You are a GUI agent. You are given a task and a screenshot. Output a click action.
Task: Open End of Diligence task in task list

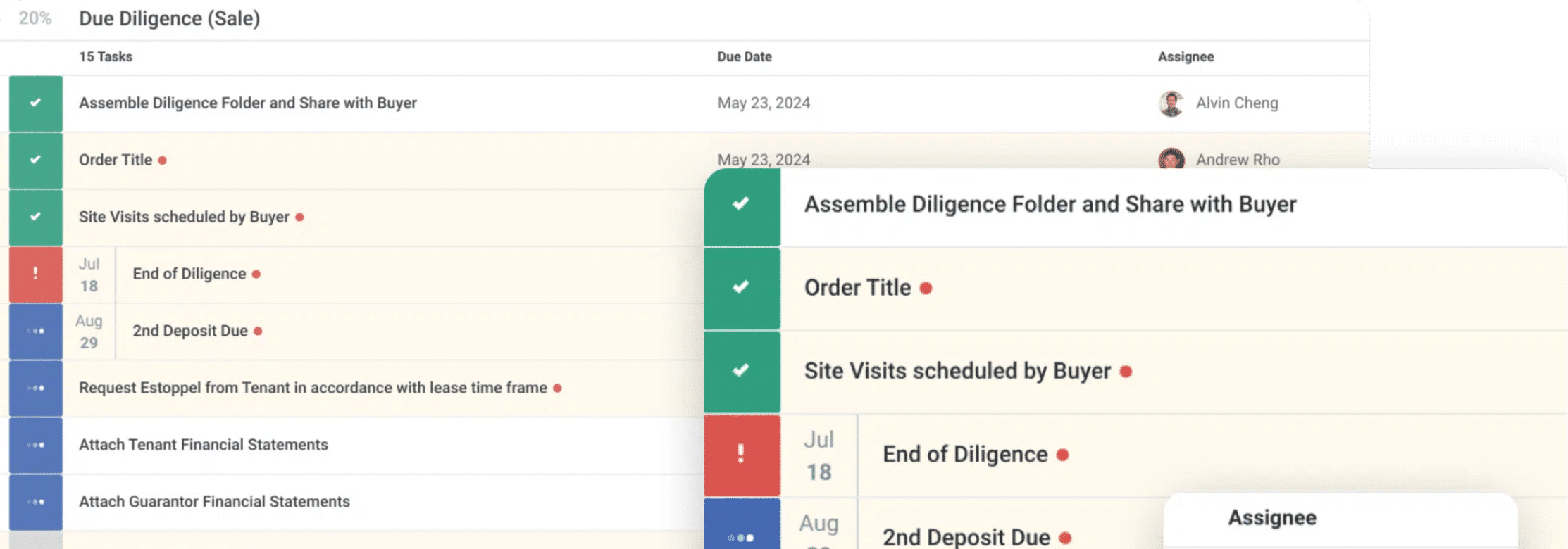pyautogui.click(x=189, y=274)
